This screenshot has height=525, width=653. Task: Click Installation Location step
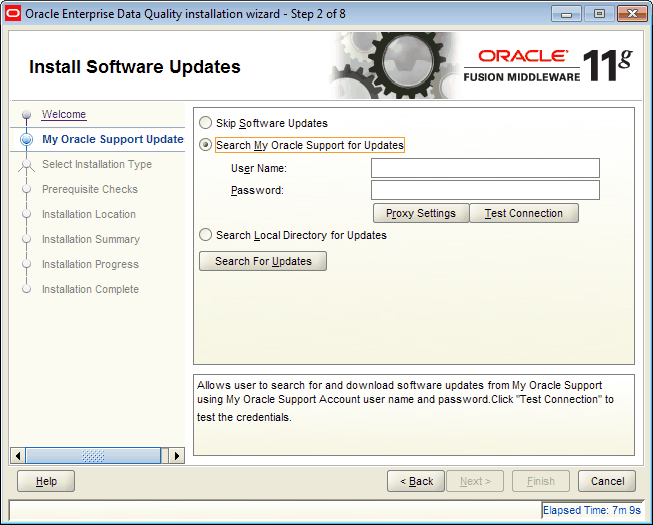89,214
